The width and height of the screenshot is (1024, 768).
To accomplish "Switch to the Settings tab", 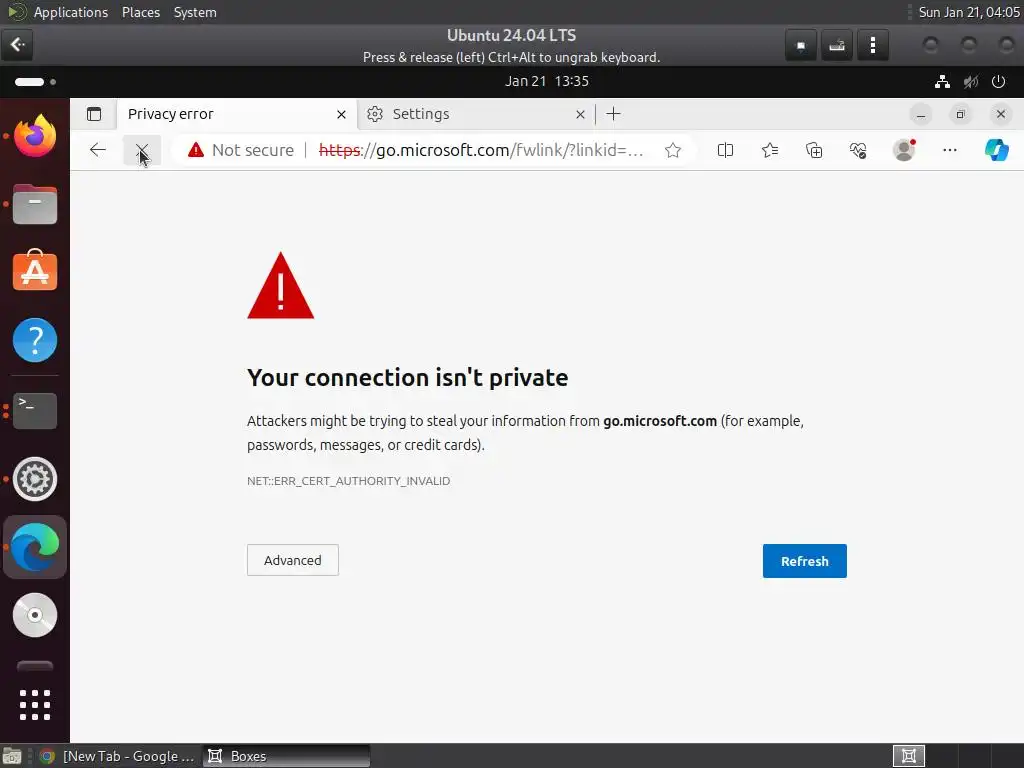I will coord(476,114).
